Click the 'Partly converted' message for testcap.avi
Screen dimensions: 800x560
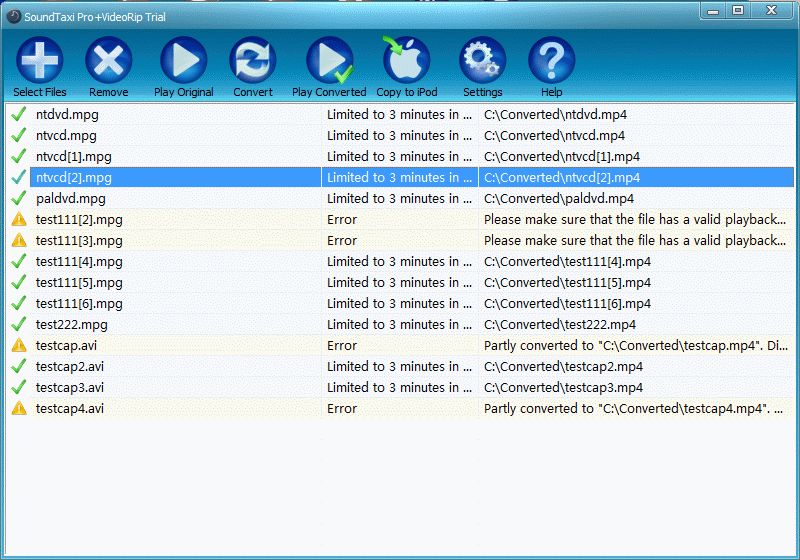pyautogui.click(x=636, y=345)
